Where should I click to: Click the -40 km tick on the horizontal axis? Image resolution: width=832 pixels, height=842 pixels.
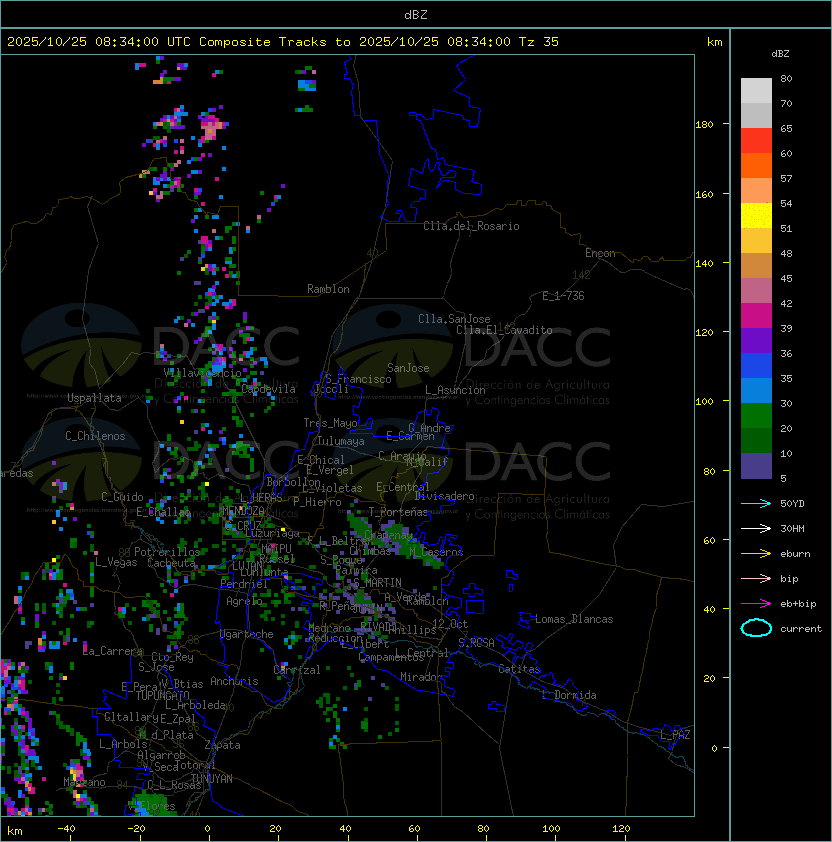point(66,829)
